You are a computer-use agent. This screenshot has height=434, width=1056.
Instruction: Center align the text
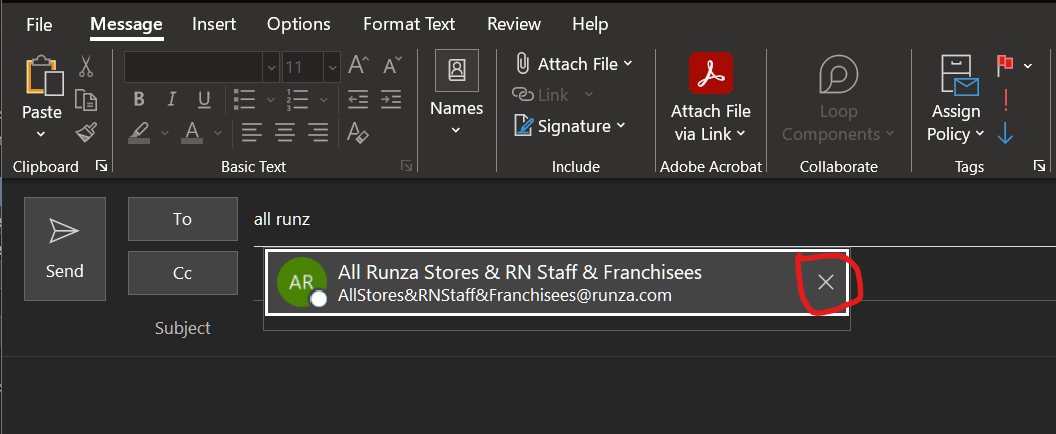[x=285, y=131]
